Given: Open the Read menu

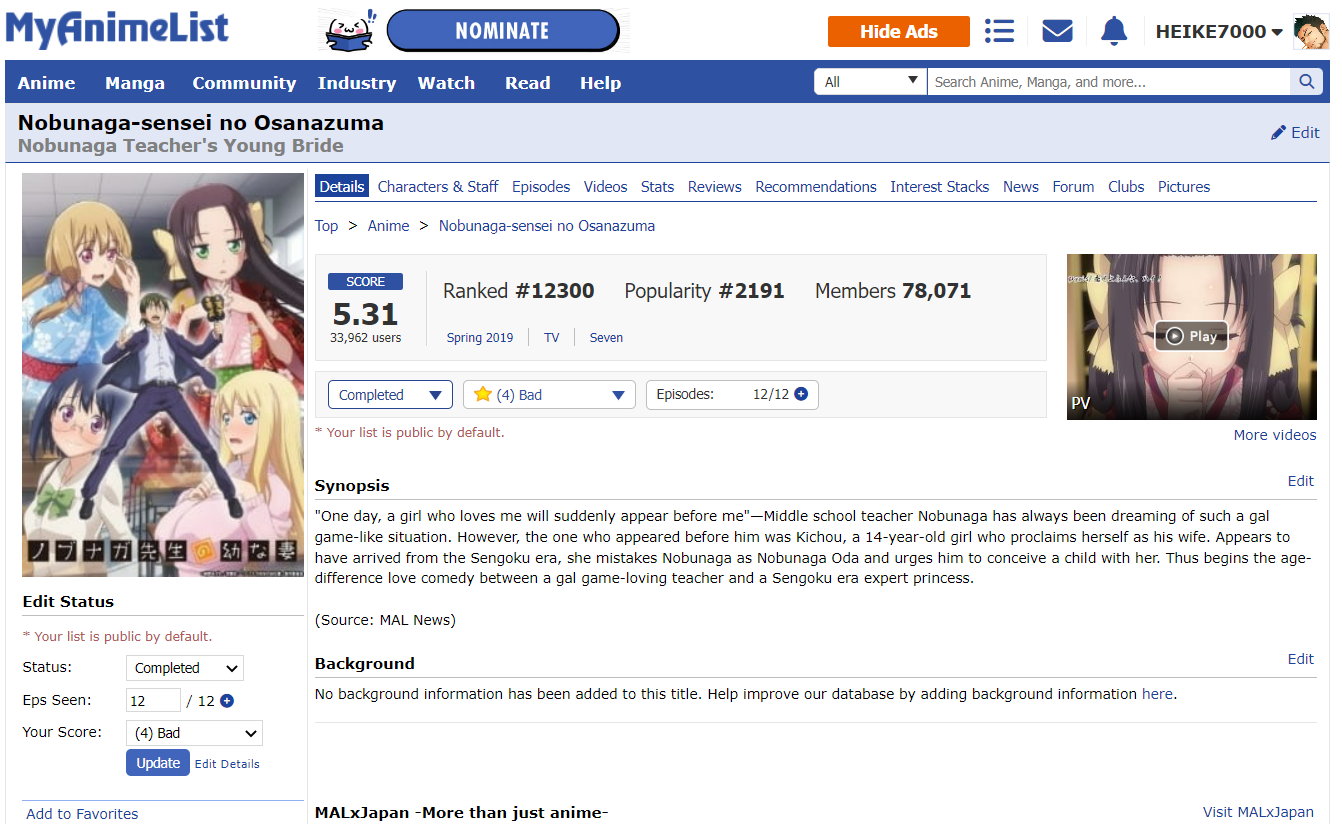Looking at the screenshot, I should 528,83.
